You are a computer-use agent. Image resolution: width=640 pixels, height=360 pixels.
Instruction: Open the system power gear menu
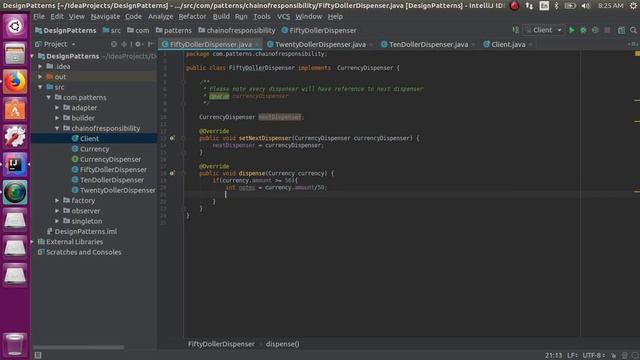pos(634,6)
